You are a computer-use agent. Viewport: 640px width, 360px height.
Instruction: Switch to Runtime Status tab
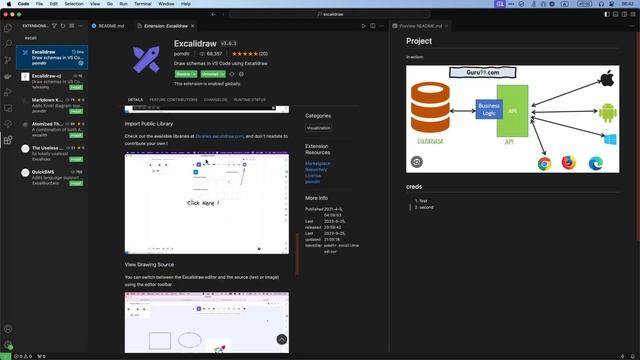249,100
